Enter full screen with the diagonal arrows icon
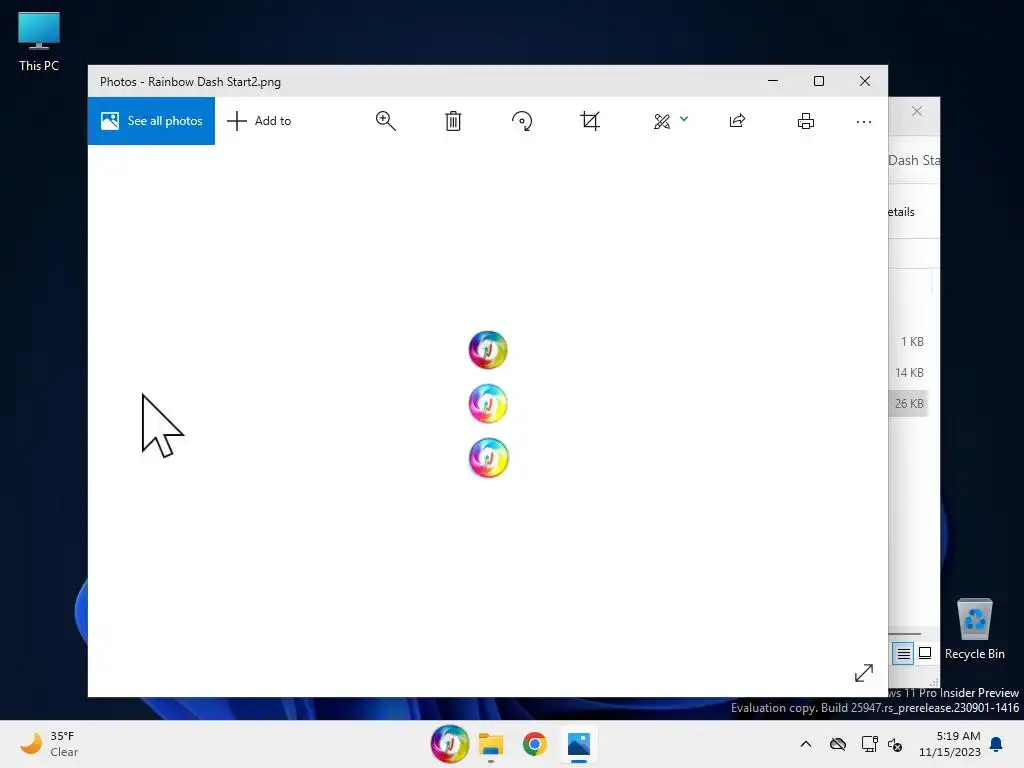The height and width of the screenshot is (768, 1024). [x=863, y=673]
